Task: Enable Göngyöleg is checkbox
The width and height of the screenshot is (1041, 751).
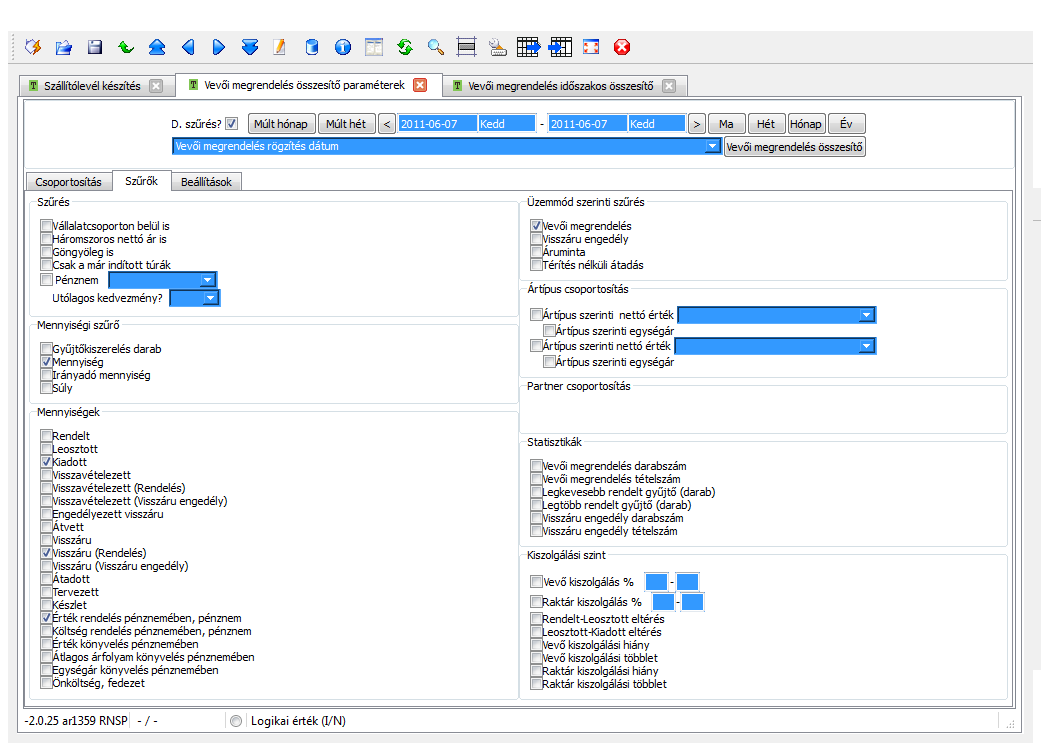Action: [46, 252]
